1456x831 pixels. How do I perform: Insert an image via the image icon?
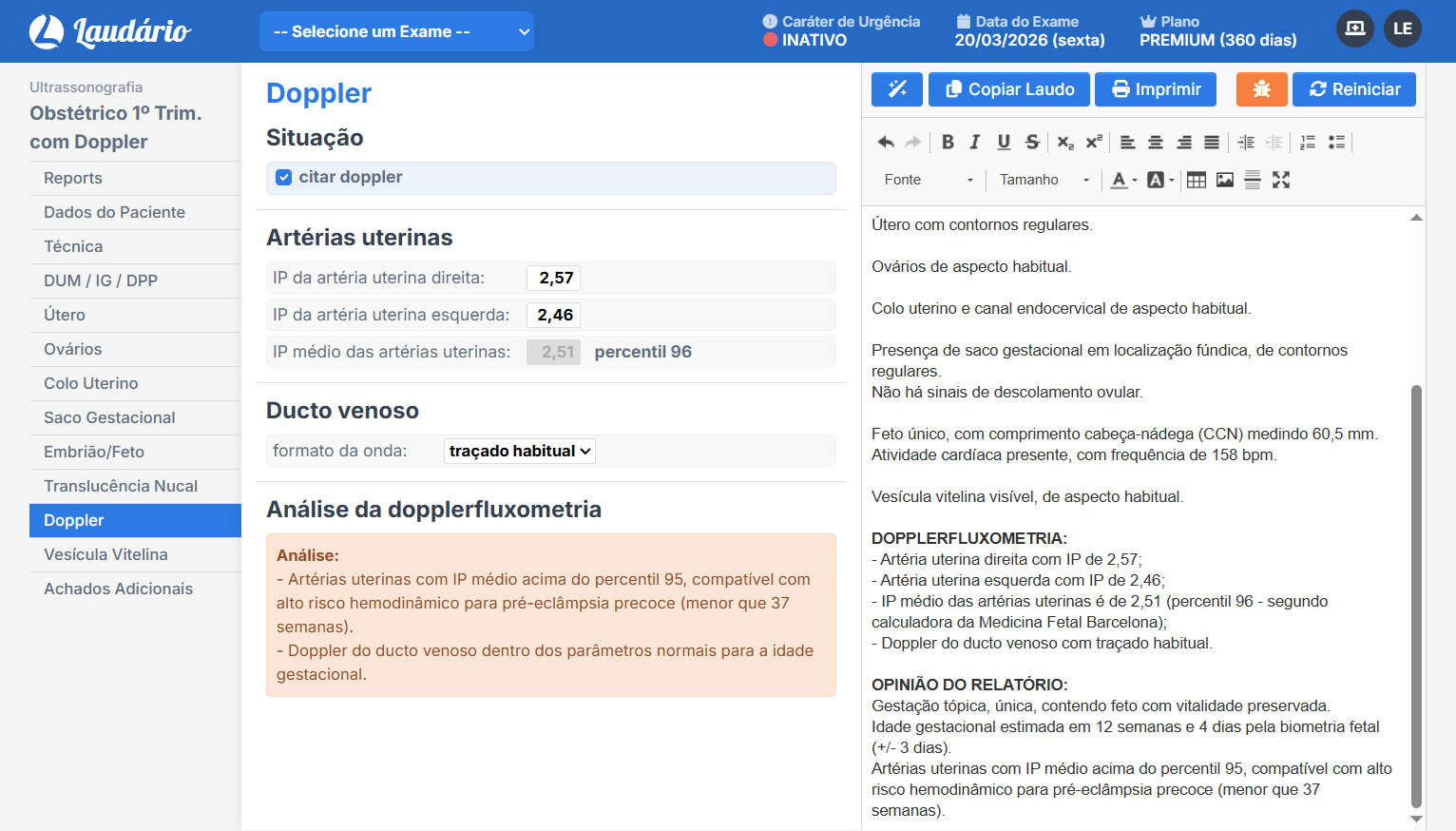pyautogui.click(x=1224, y=179)
